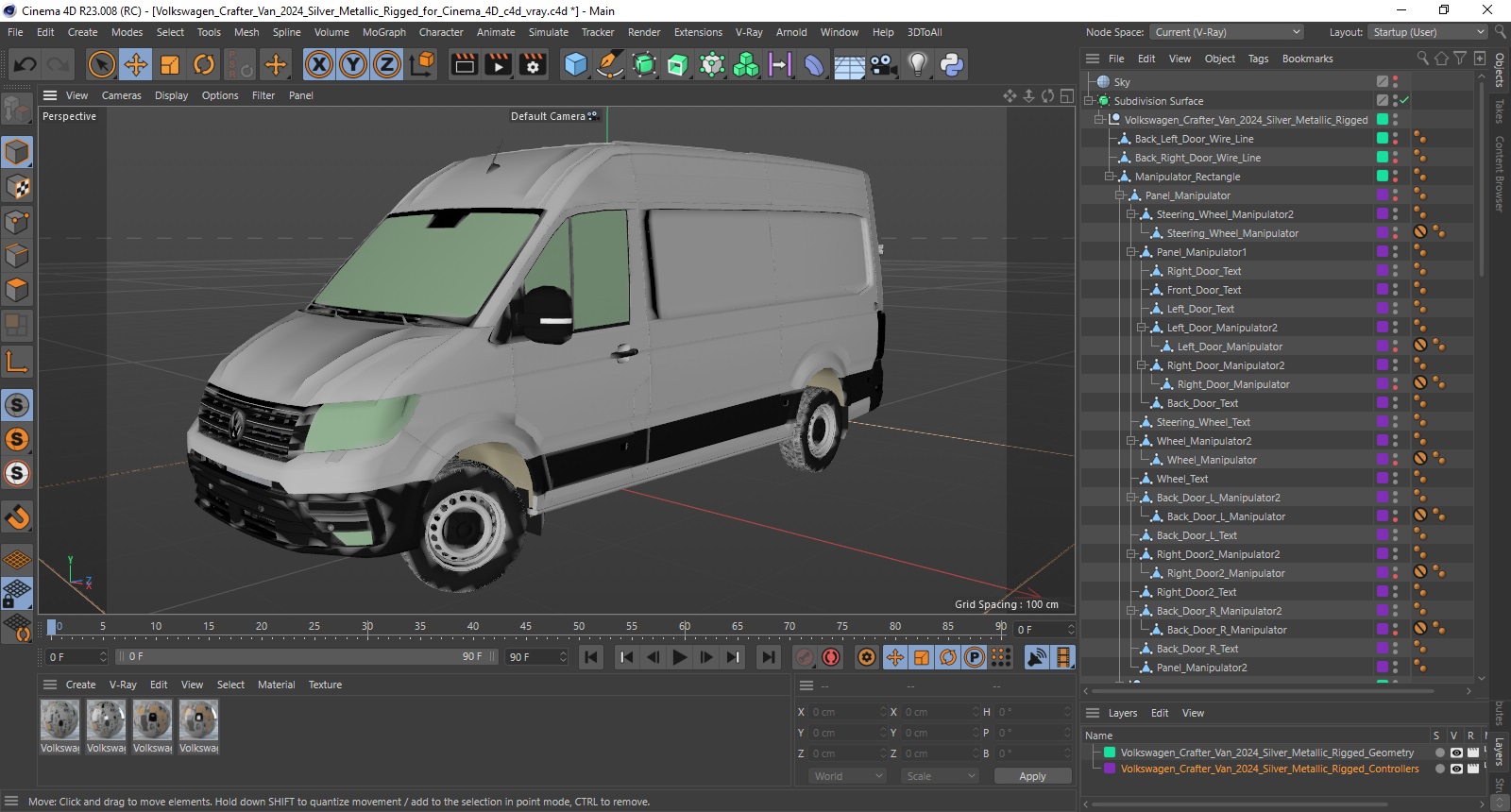Click the Objects side tab
This screenshot has width=1511, height=812.
pos(1500,71)
